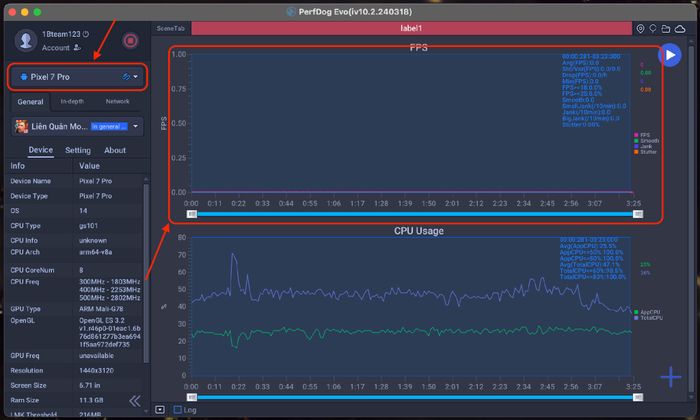Image resolution: width=700 pixels, height=420 pixels.
Task: Toggle the Smooth series in the legend
Action: coord(646,141)
